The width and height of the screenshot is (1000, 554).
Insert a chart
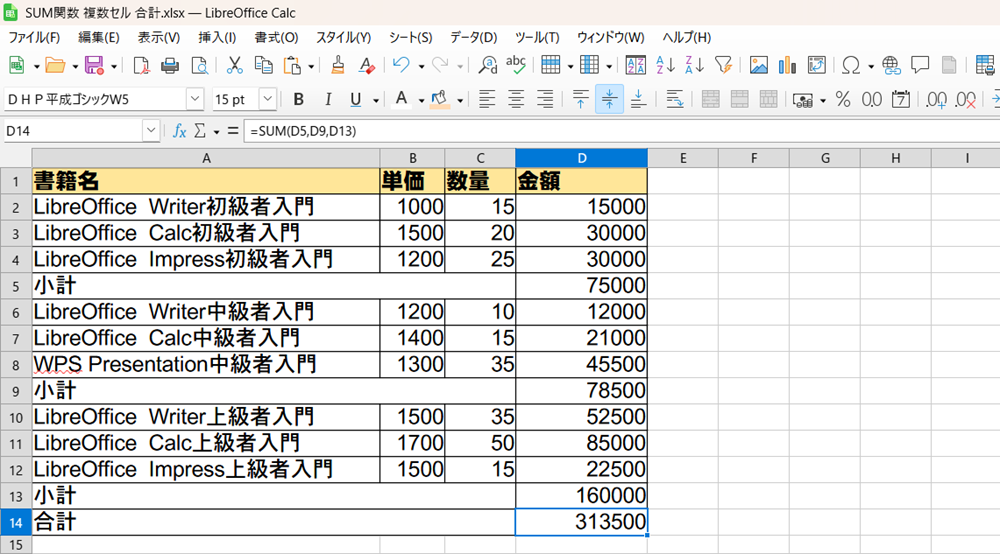coord(788,65)
